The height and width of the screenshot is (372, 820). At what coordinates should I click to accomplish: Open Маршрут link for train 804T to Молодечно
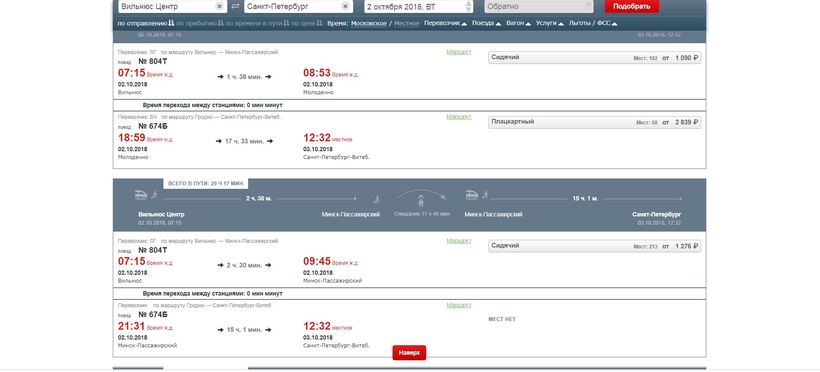pyautogui.click(x=459, y=52)
